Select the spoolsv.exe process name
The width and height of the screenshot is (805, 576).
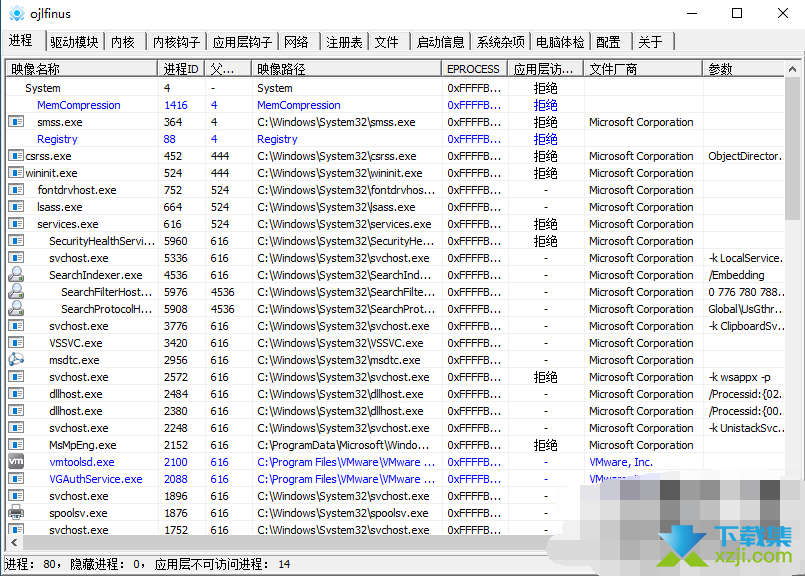pyautogui.click(x=78, y=512)
